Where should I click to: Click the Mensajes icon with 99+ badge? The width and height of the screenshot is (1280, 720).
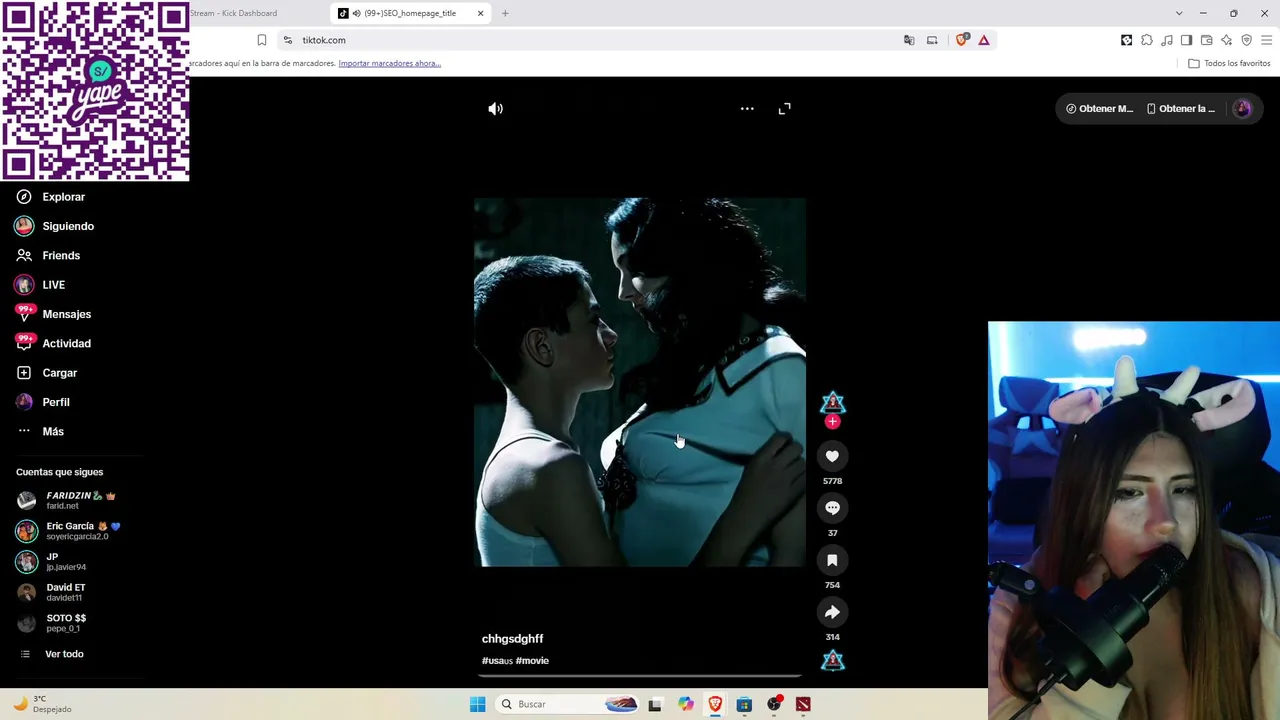pos(24,314)
